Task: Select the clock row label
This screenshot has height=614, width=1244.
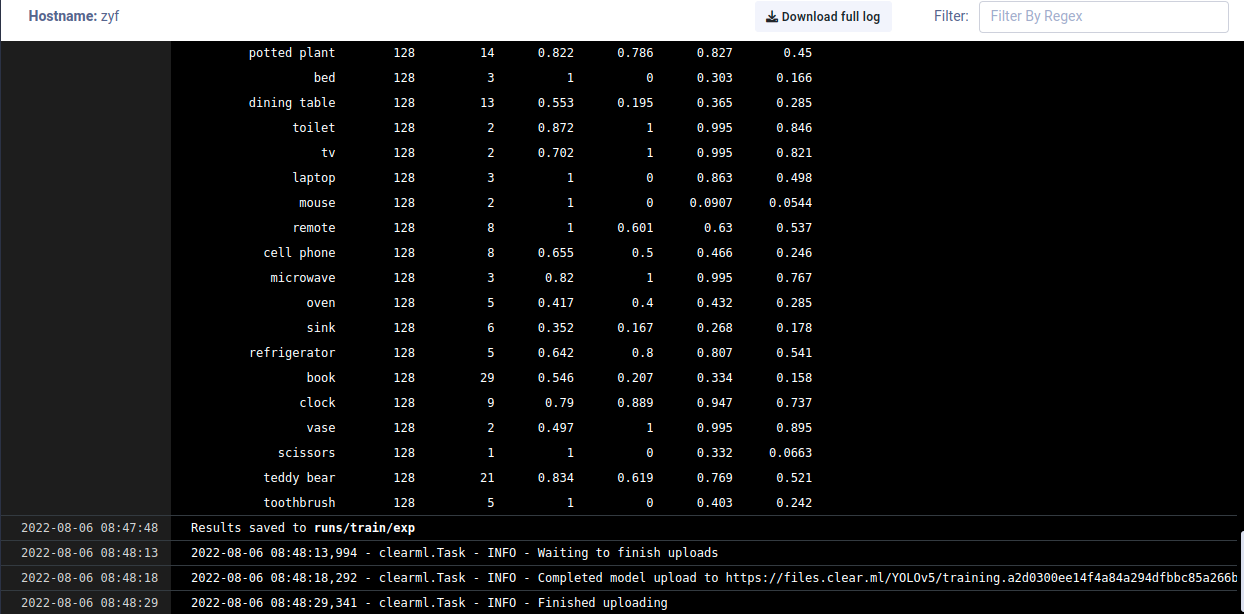Action: 318,403
